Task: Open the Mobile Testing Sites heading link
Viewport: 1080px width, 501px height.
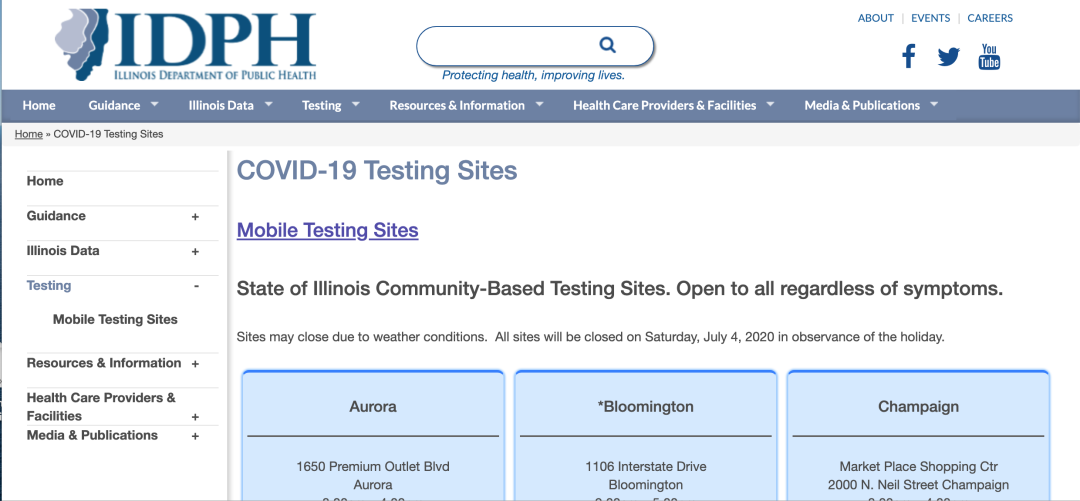Action: tap(327, 230)
